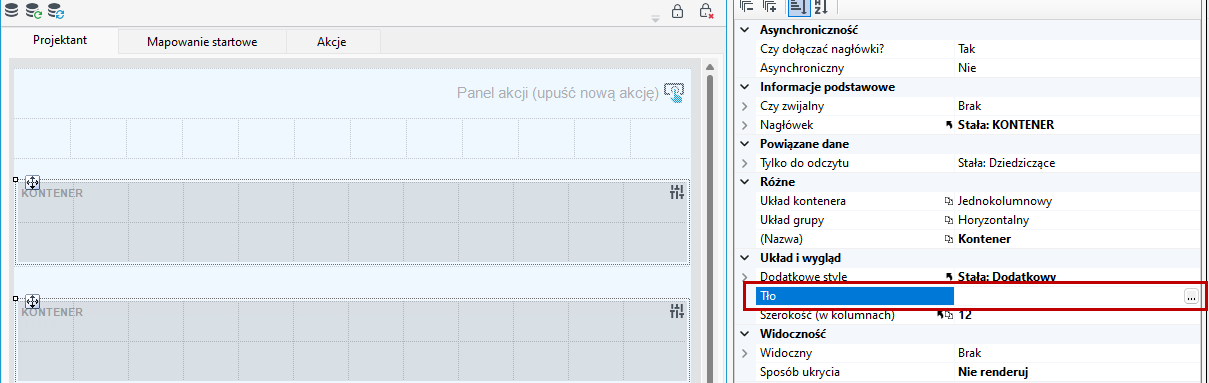
Task: Click the Asynchroniczny value Nie
Action: pos(966,68)
